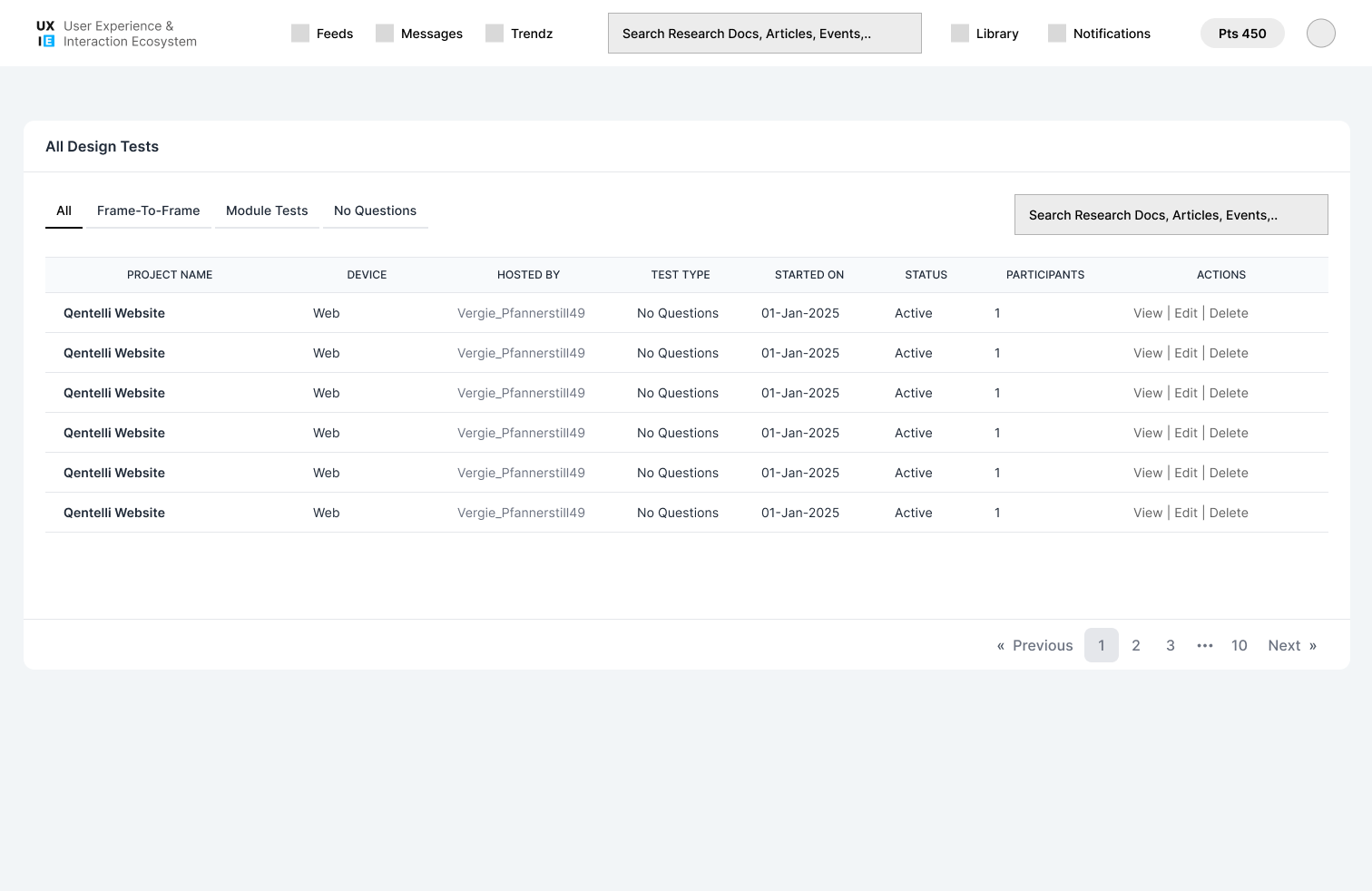Viewport: 1372px width, 891px height.
Task: Delete the sixth Qentelli Website test
Action: click(1229, 513)
